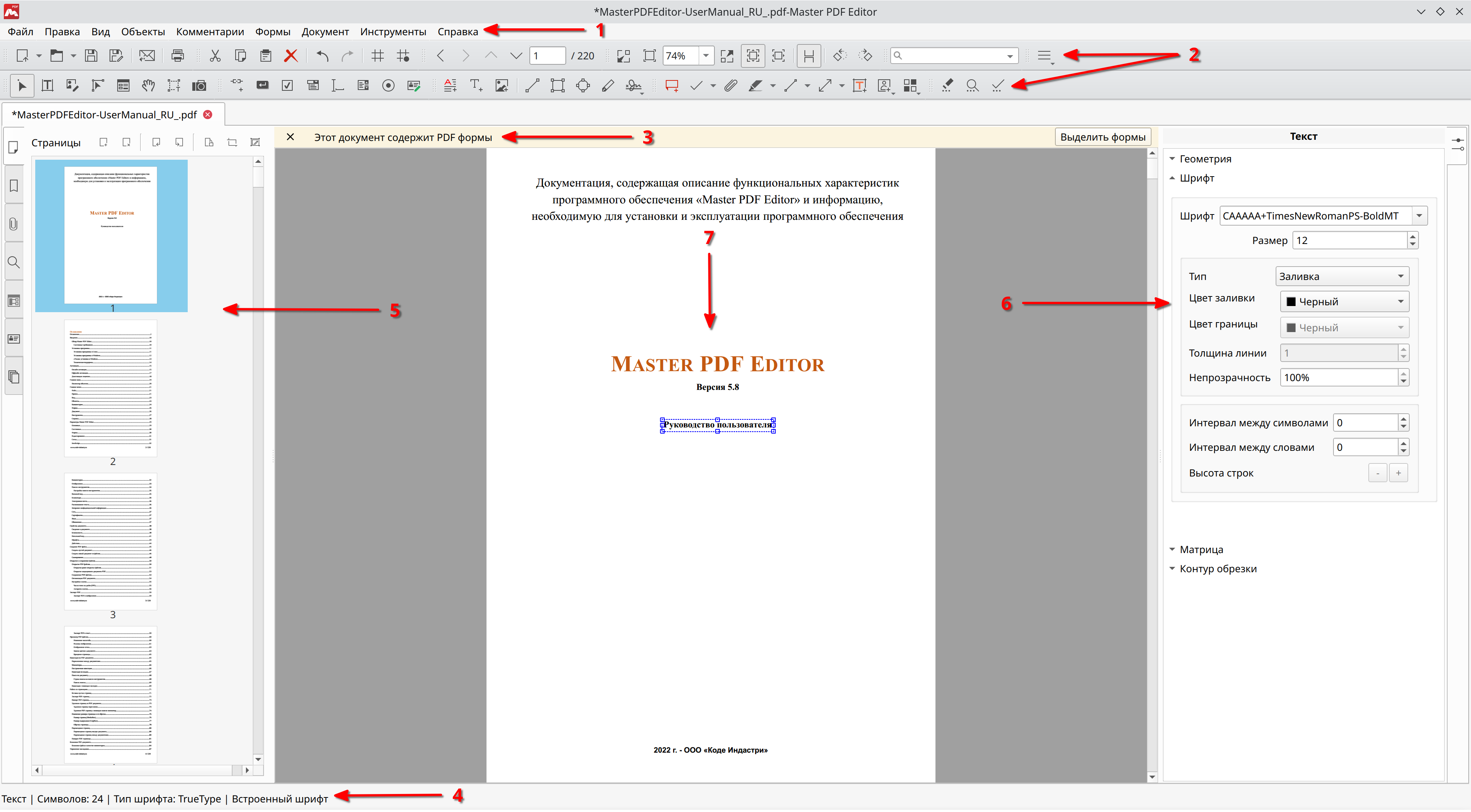
Task: Open the Attachments sidebar panel
Action: [x=14, y=224]
